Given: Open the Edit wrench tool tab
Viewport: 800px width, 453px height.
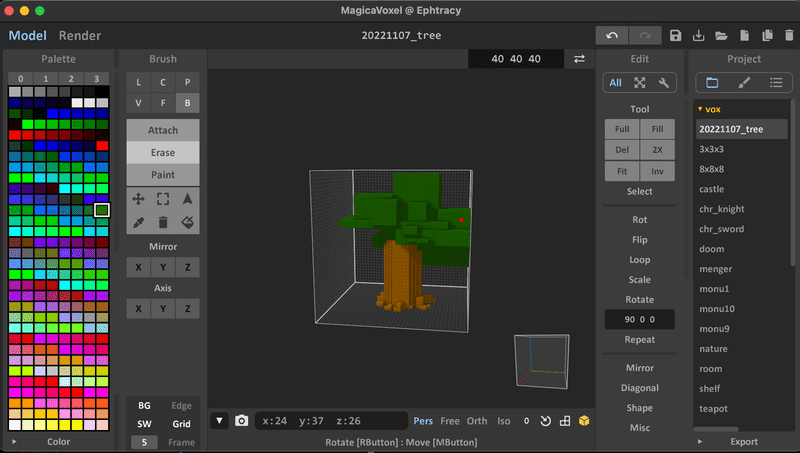Looking at the screenshot, I should coord(664,83).
